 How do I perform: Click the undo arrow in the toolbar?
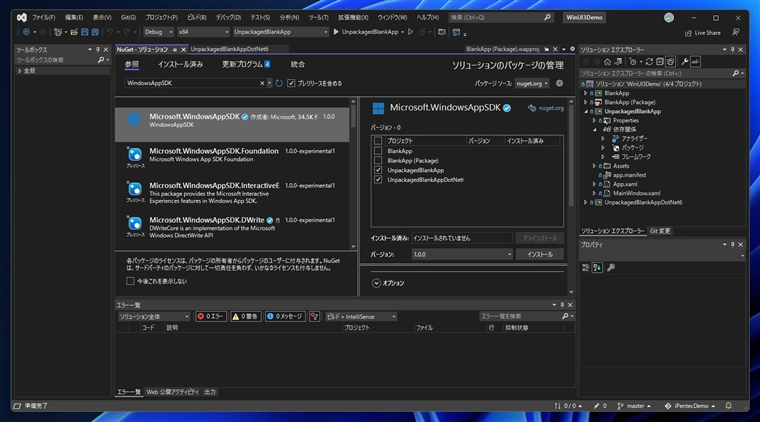pos(110,32)
